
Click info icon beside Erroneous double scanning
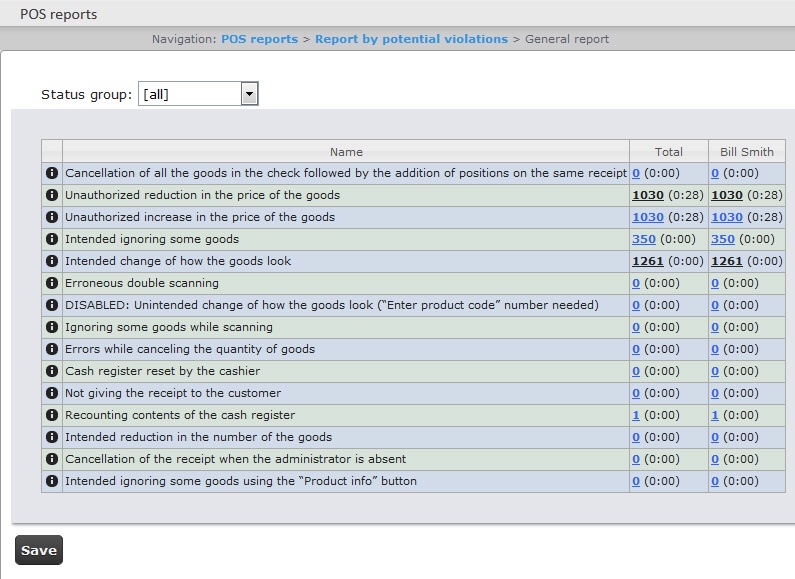point(52,283)
